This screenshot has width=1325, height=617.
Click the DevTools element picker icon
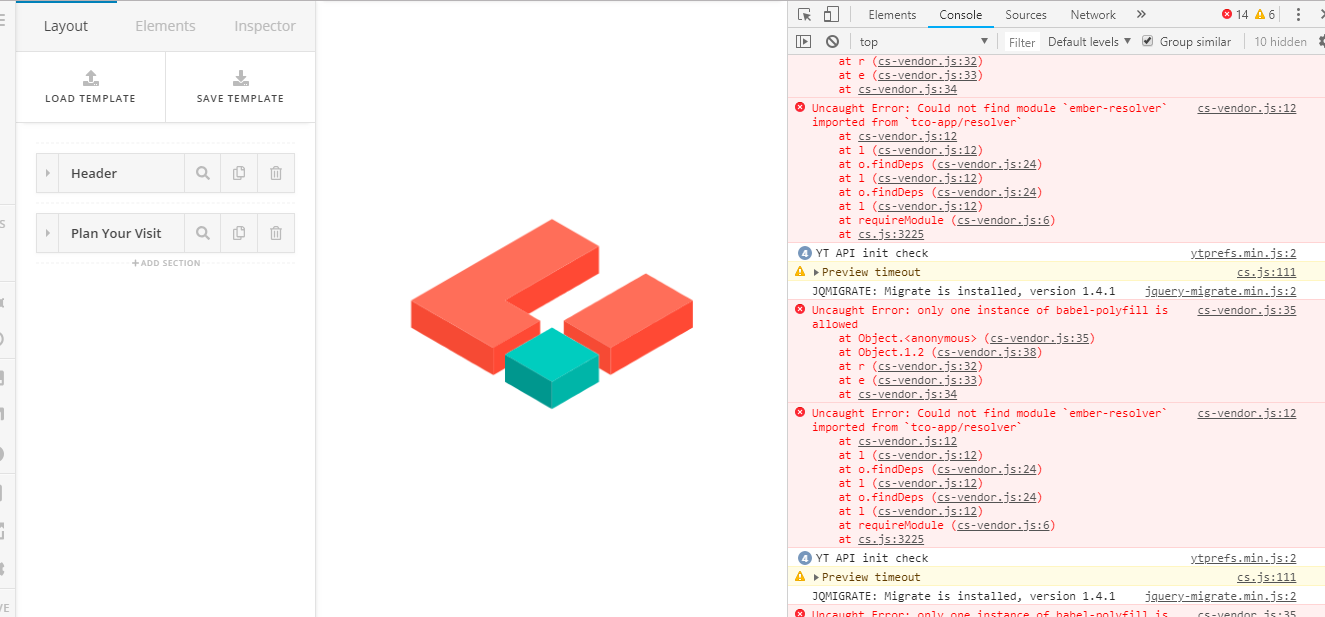(805, 15)
